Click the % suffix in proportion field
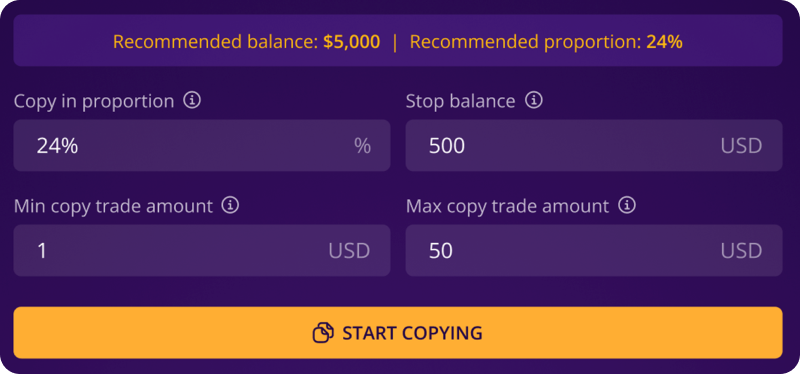 click(x=362, y=146)
